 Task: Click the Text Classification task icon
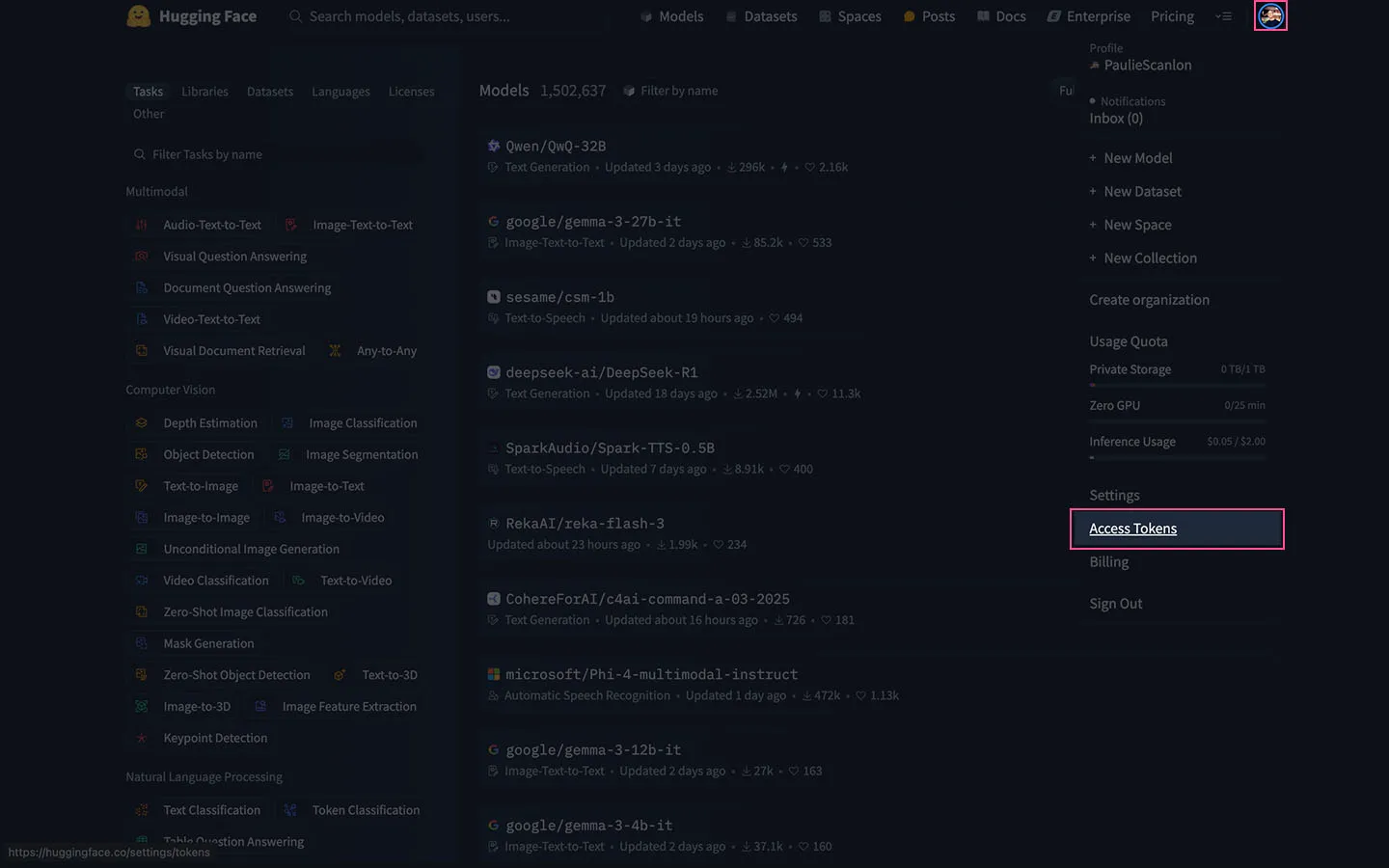142,810
